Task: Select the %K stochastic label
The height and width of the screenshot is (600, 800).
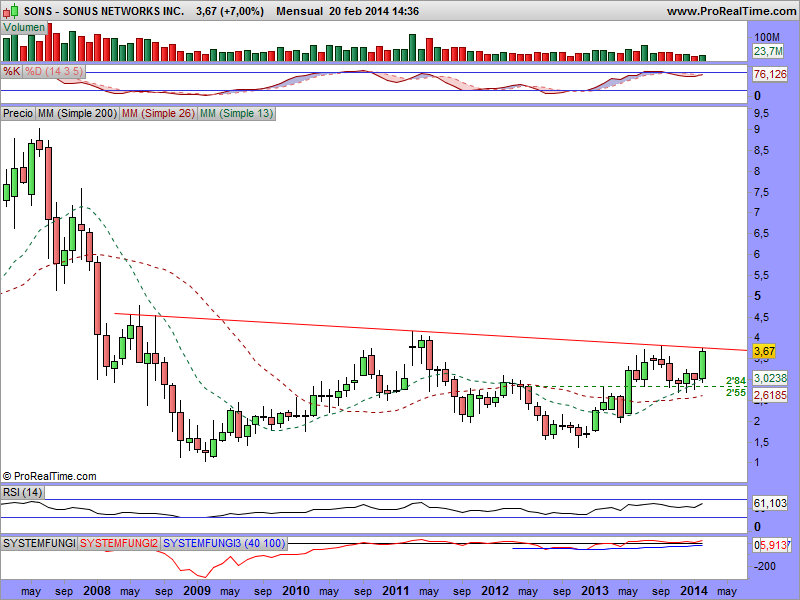Action: [11, 71]
